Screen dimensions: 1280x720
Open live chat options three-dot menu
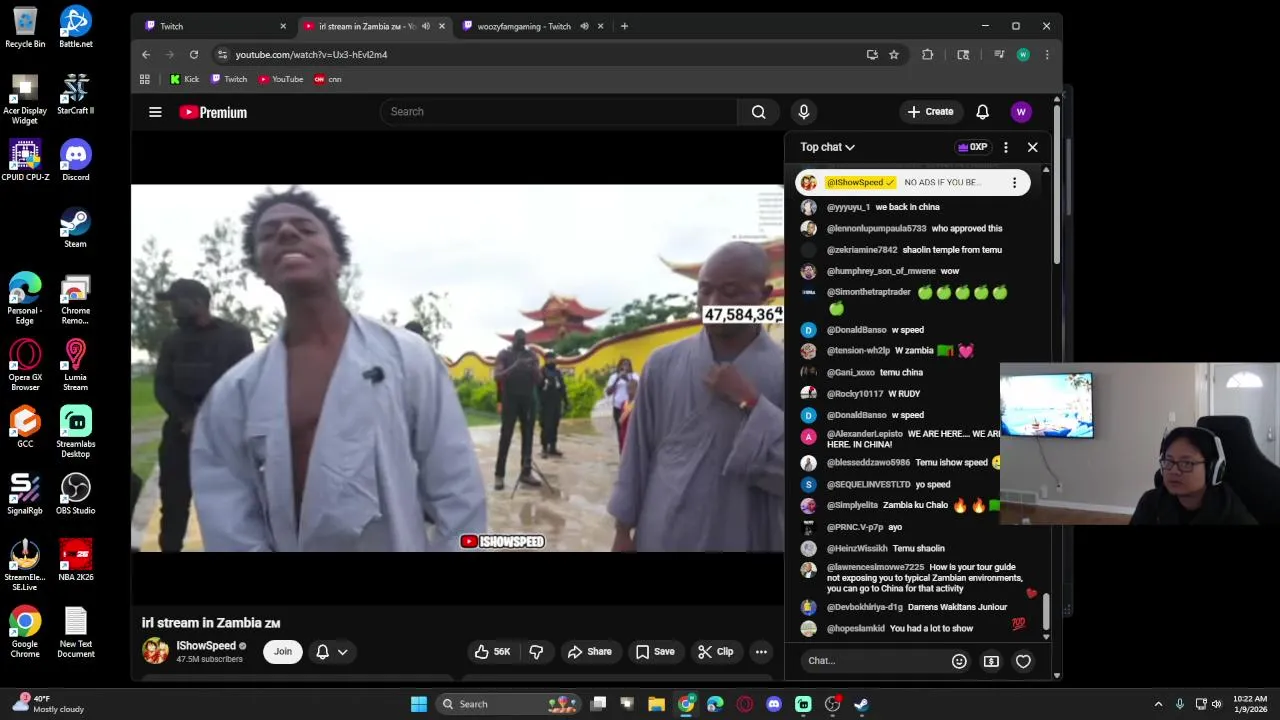1006,147
